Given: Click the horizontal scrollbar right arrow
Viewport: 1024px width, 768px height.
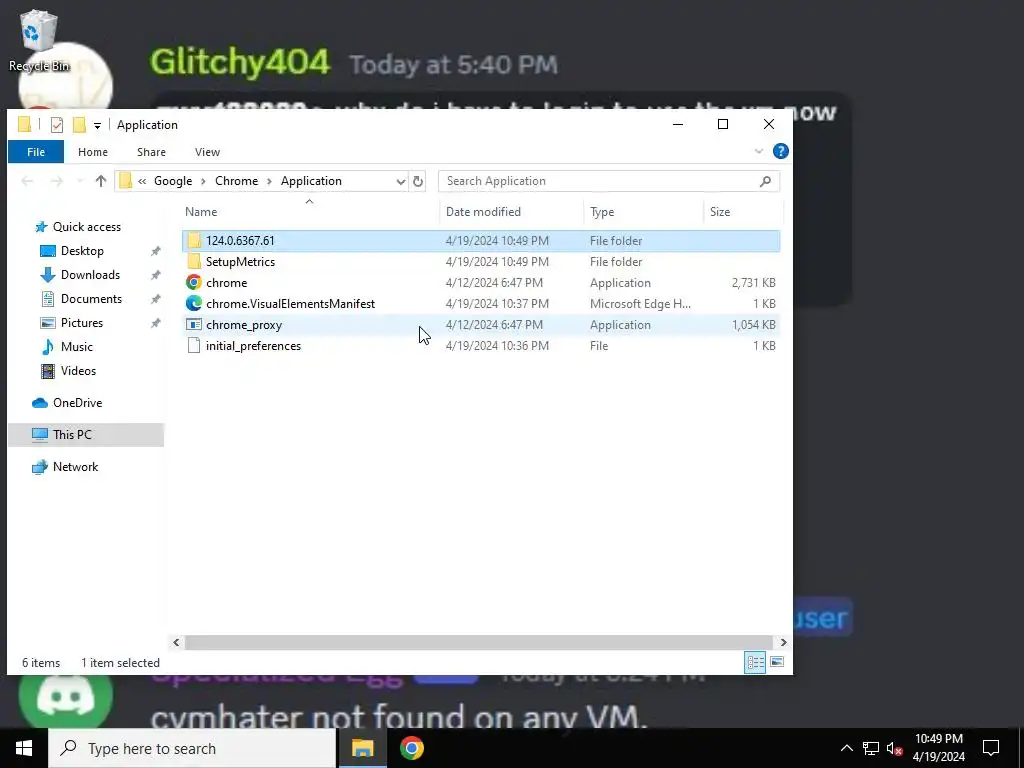Looking at the screenshot, I should 783,643.
